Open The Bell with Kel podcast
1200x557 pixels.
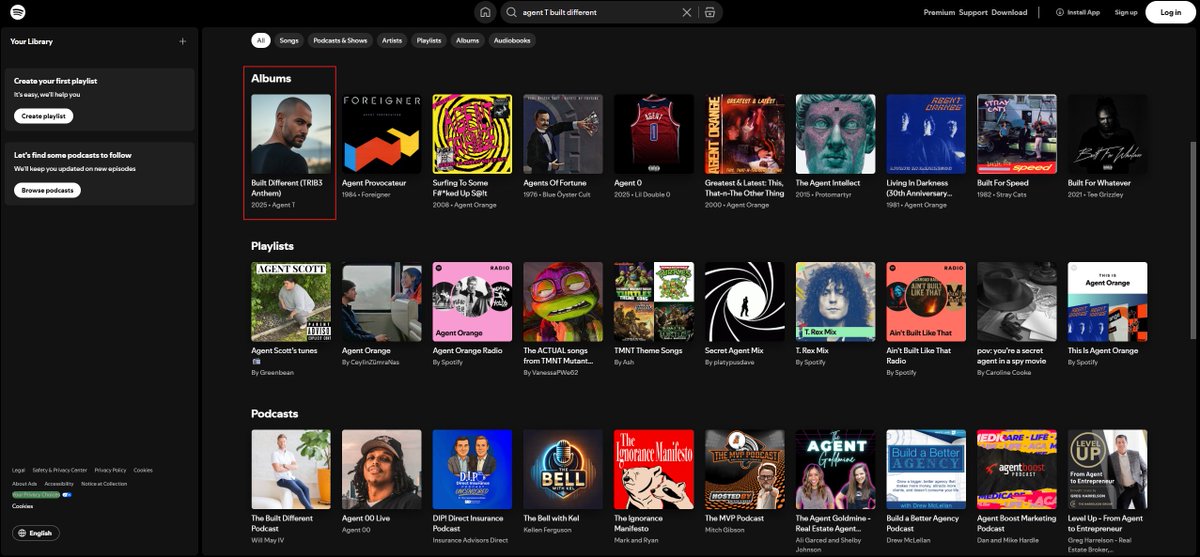[x=563, y=470]
